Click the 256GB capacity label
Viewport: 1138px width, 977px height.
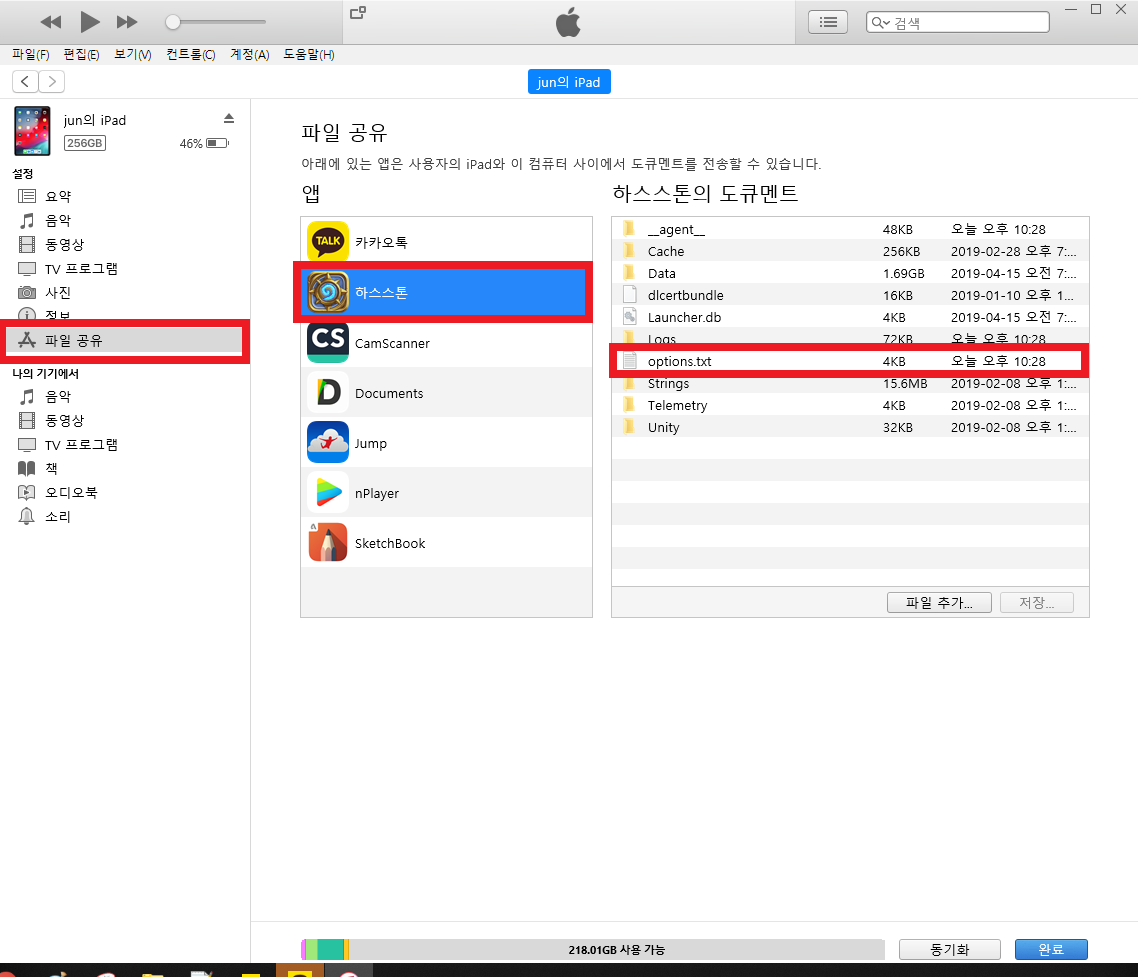[85, 143]
